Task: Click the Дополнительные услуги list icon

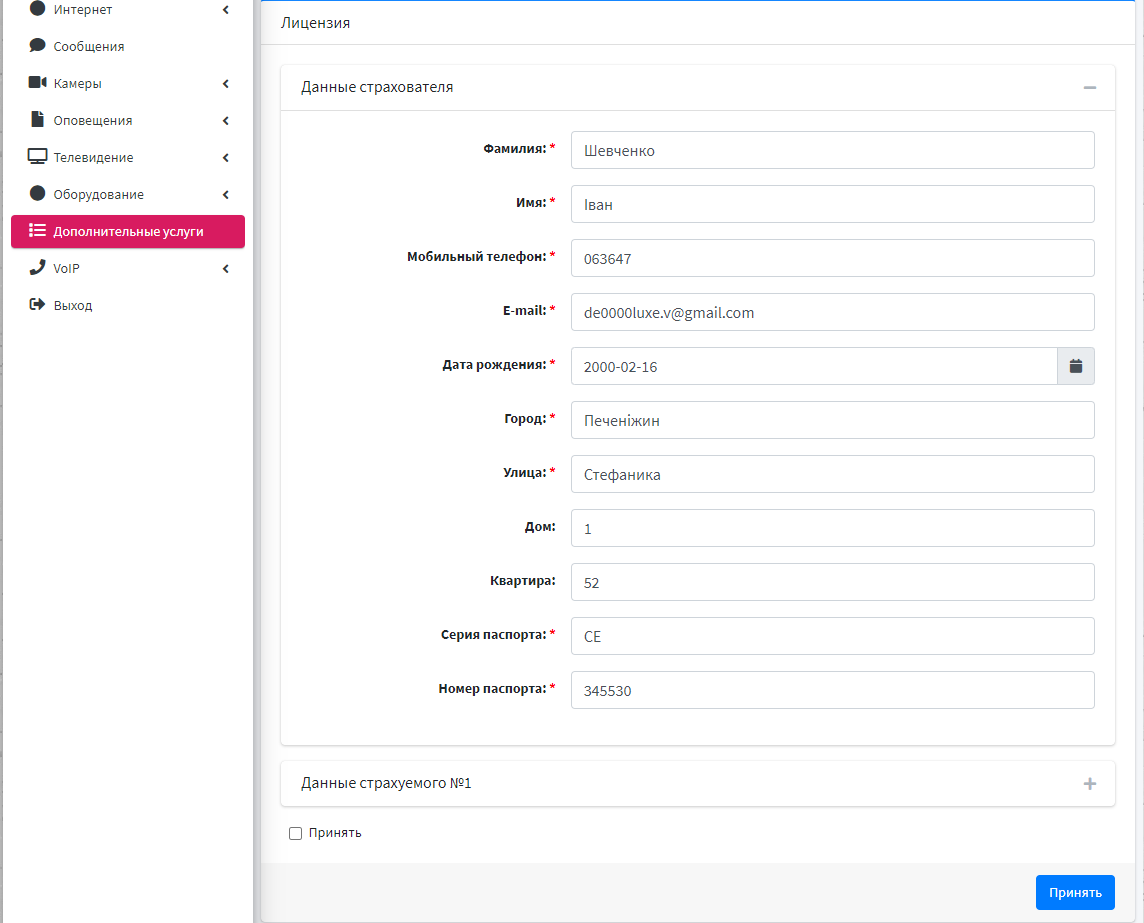Action: (37, 231)
